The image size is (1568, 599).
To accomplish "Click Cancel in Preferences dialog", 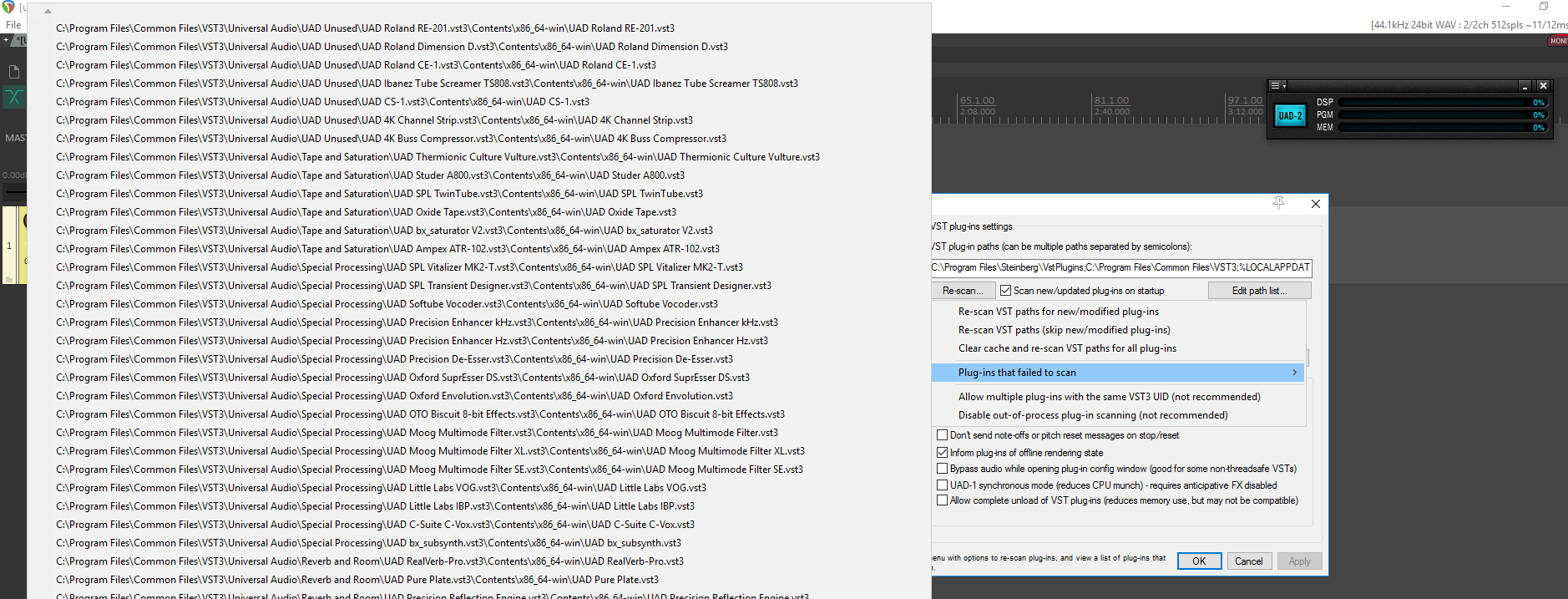I will coord(1248,561).
